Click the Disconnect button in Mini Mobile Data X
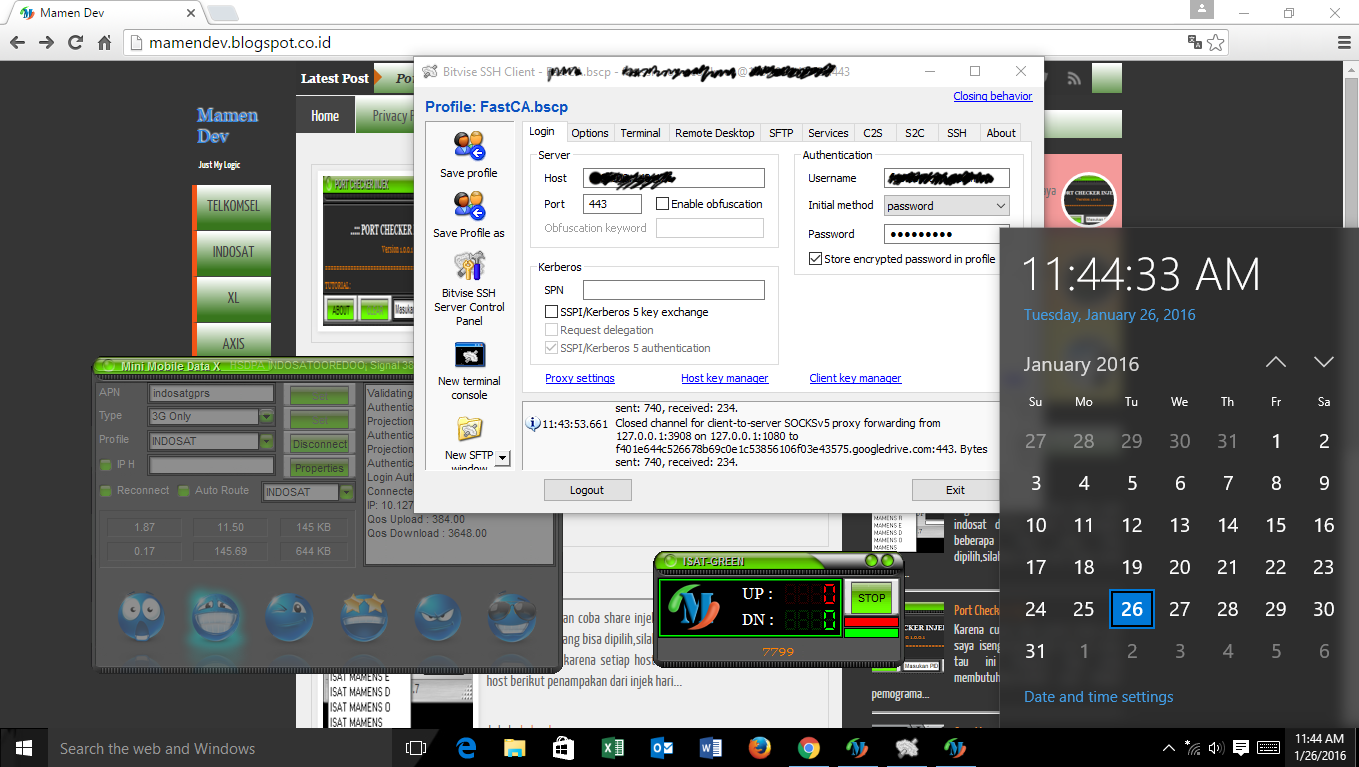Image resolution: width=1359 pixels, height=767 pixels. 320,444
